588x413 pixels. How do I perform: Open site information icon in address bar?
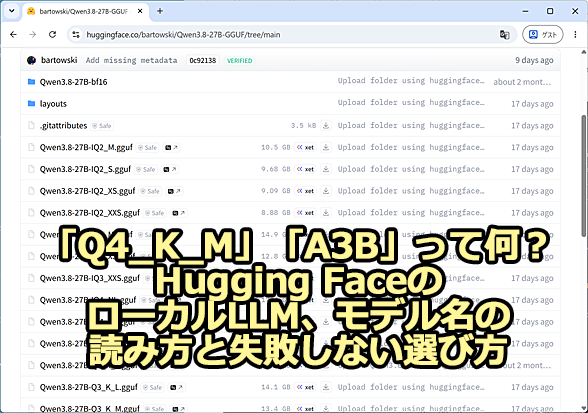click(x=76, y=35)
